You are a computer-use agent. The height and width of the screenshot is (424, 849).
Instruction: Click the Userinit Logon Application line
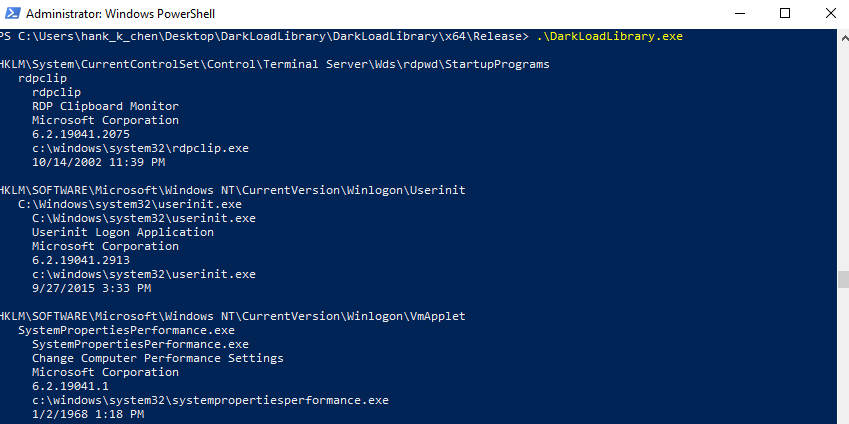point(123,232)
